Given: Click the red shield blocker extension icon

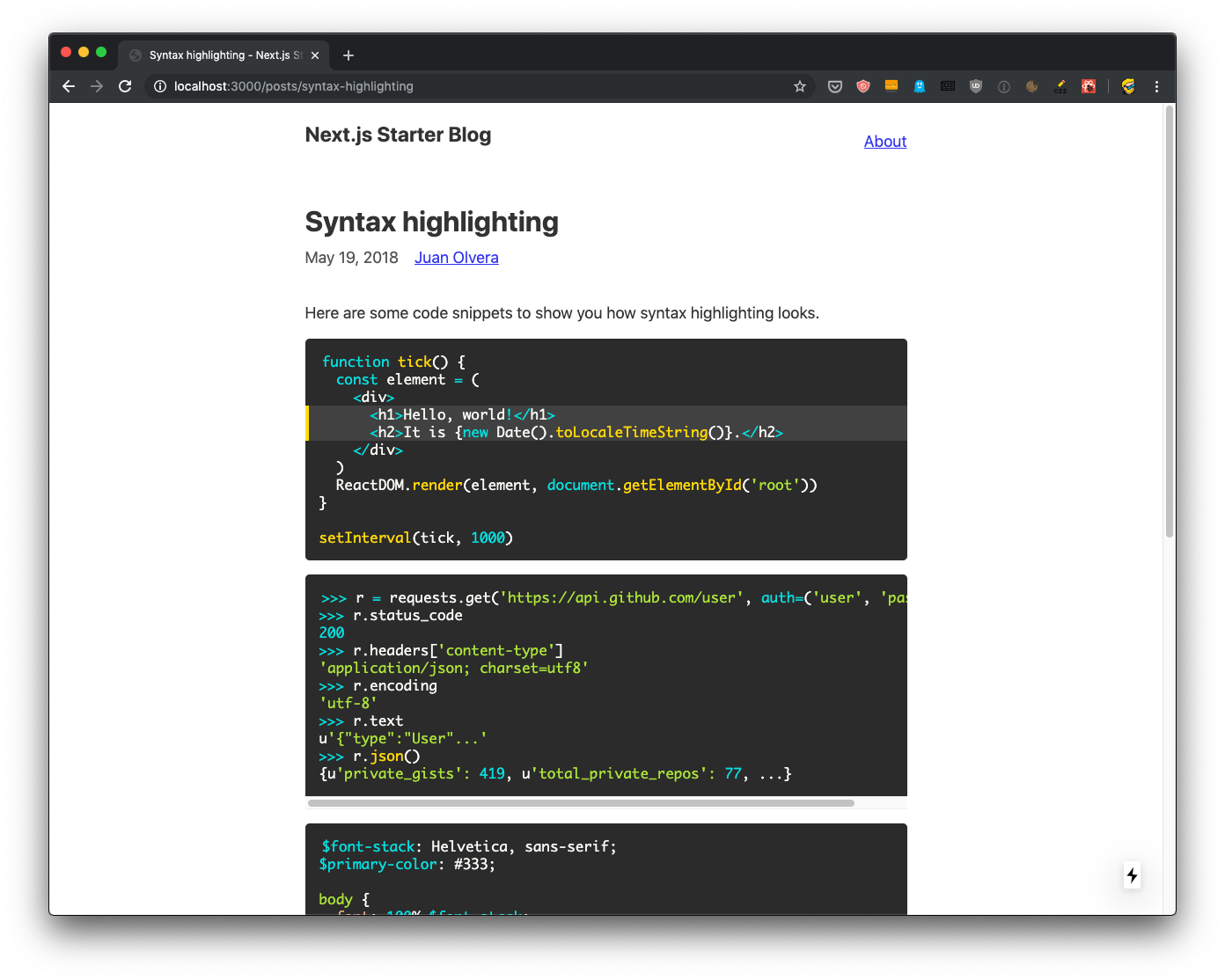Looking at the screenshot, I should pos(862,86).
